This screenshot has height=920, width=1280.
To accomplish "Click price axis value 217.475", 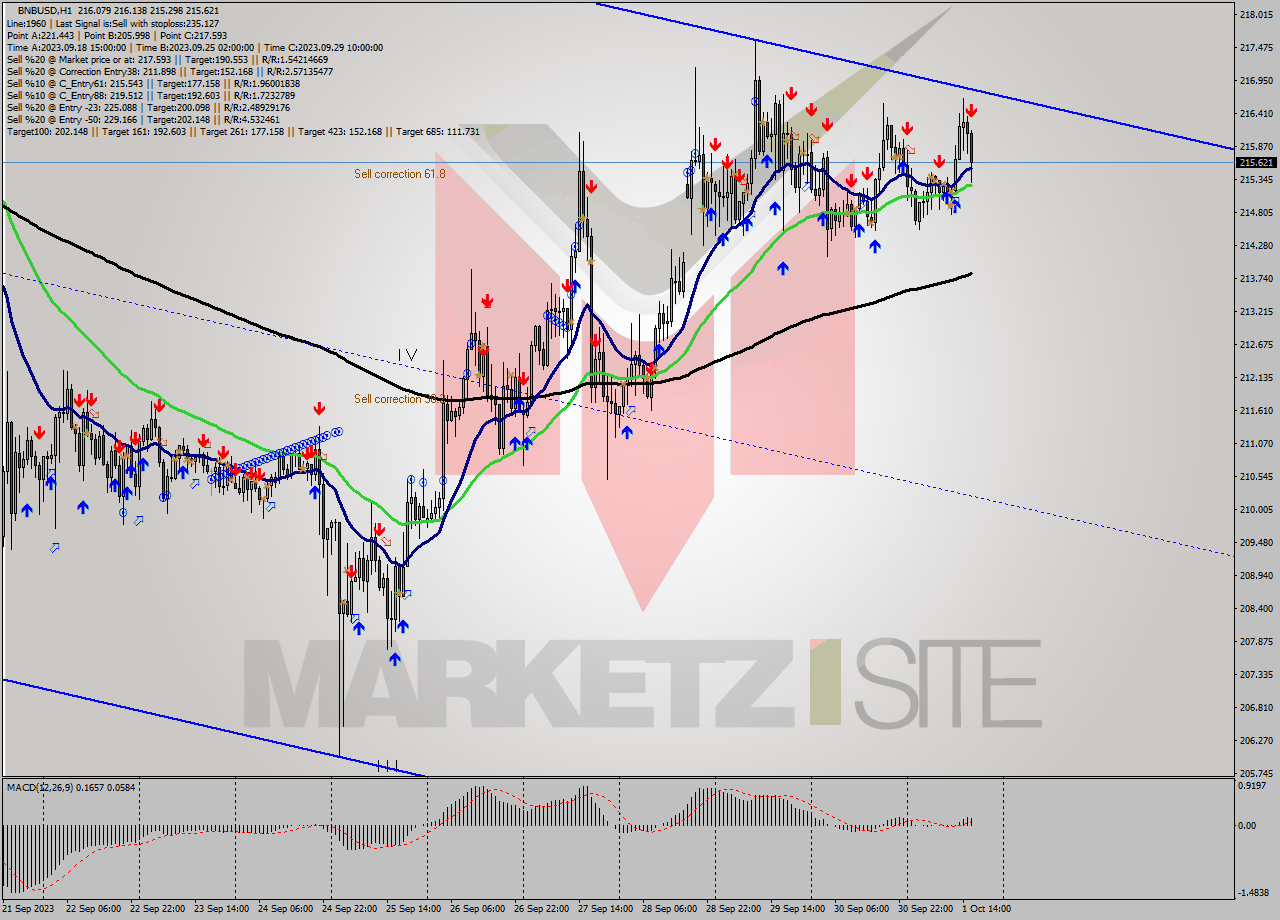I will (x=1255, y=48).
